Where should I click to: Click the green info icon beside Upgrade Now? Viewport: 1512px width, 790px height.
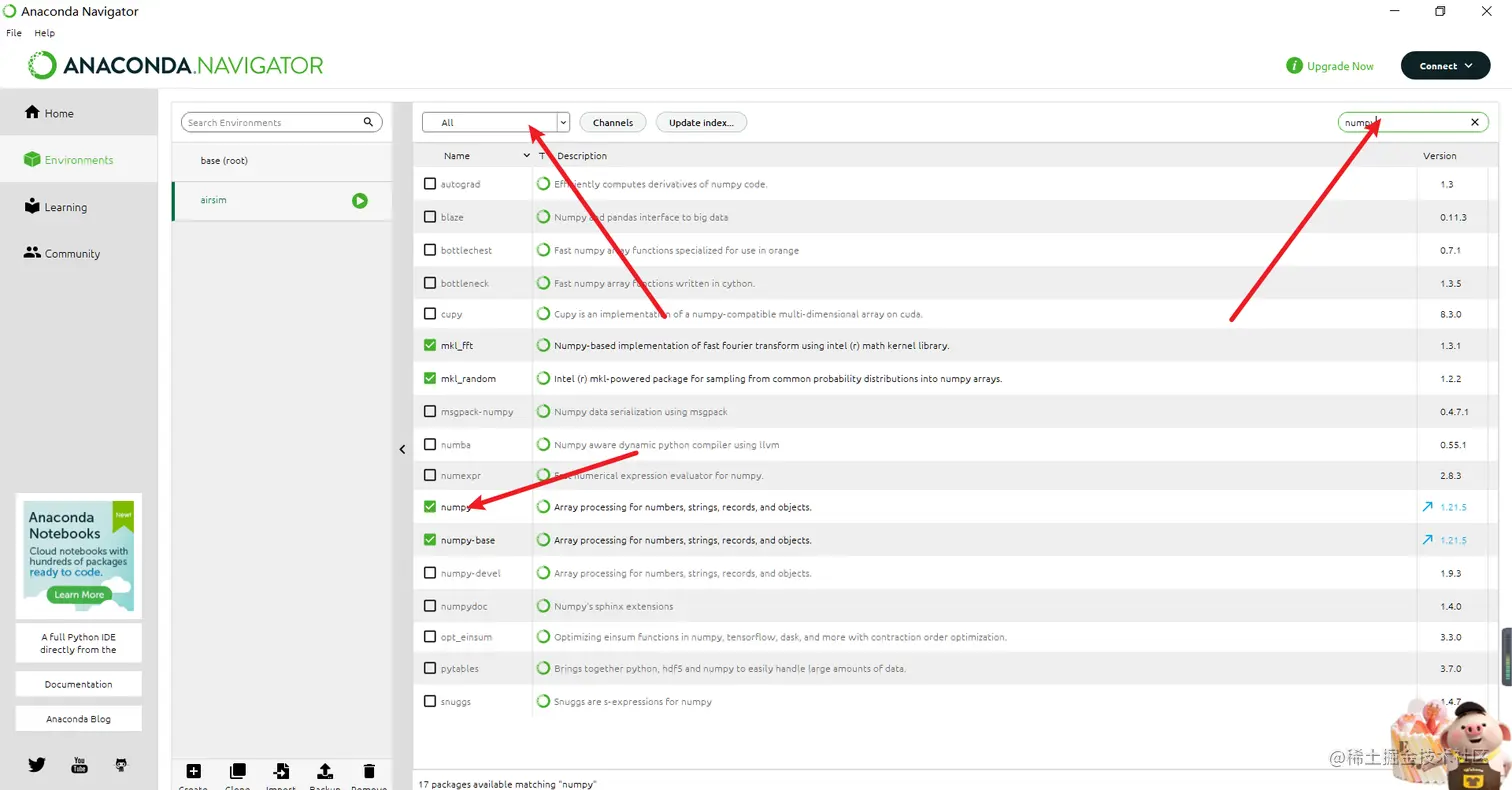coord(1295,66)
